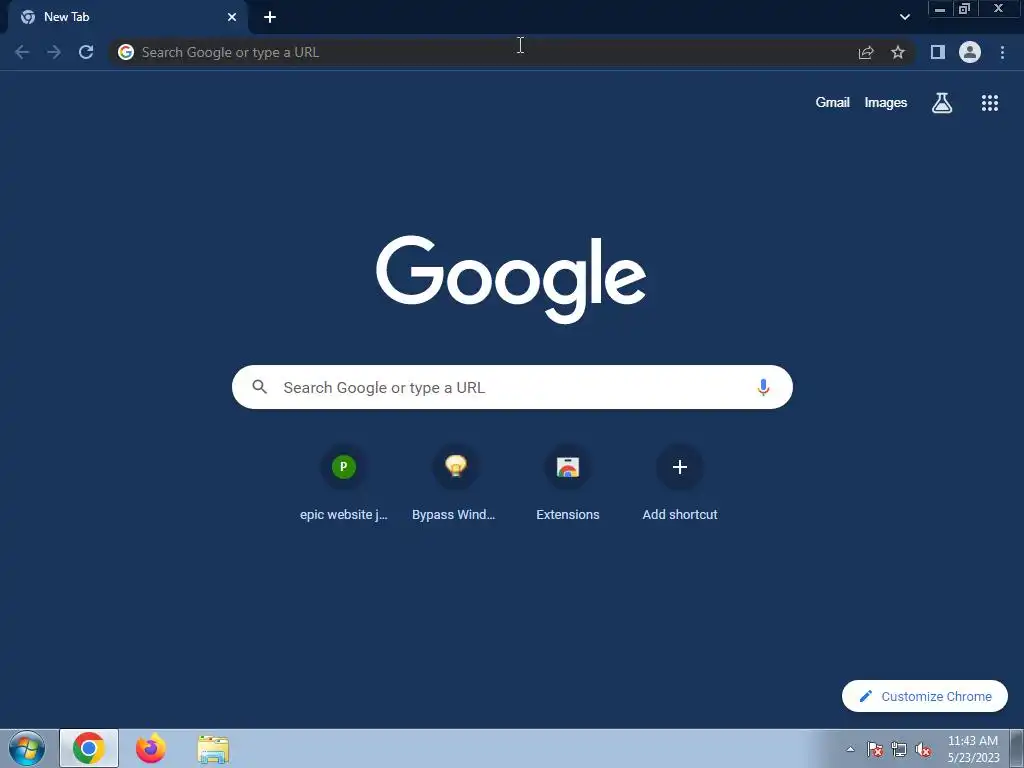
Task: Expand the tab search chevron
Action: point(904,17)
